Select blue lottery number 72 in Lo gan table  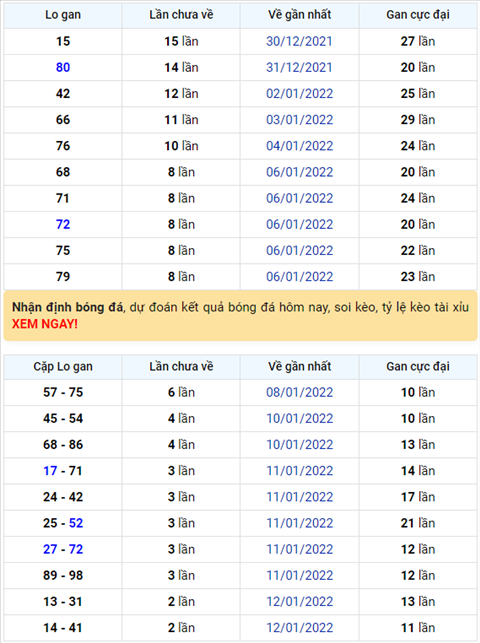pos(63,224)
